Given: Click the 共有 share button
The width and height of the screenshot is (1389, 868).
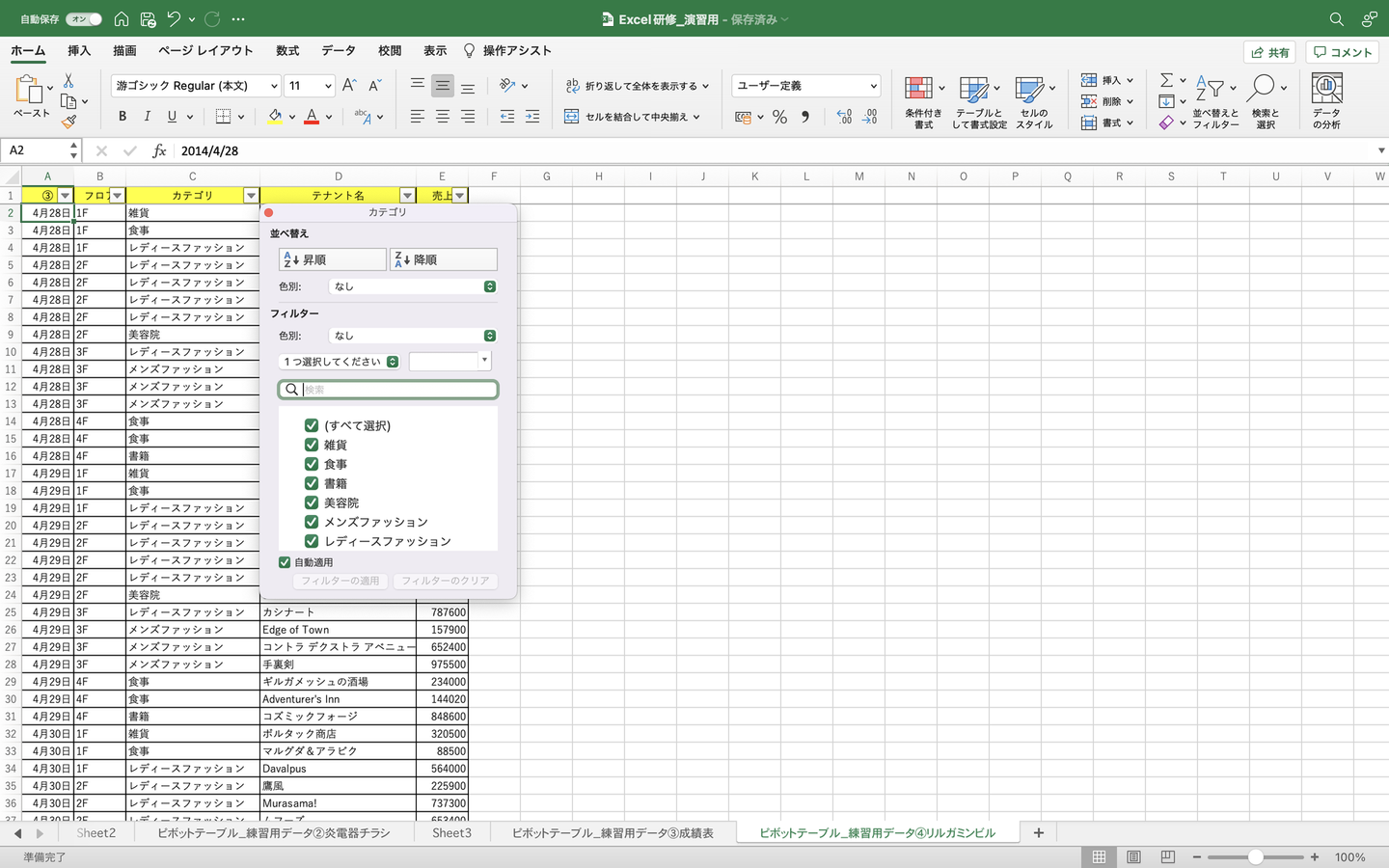Looking at the screenshot, I should 1269,52.
